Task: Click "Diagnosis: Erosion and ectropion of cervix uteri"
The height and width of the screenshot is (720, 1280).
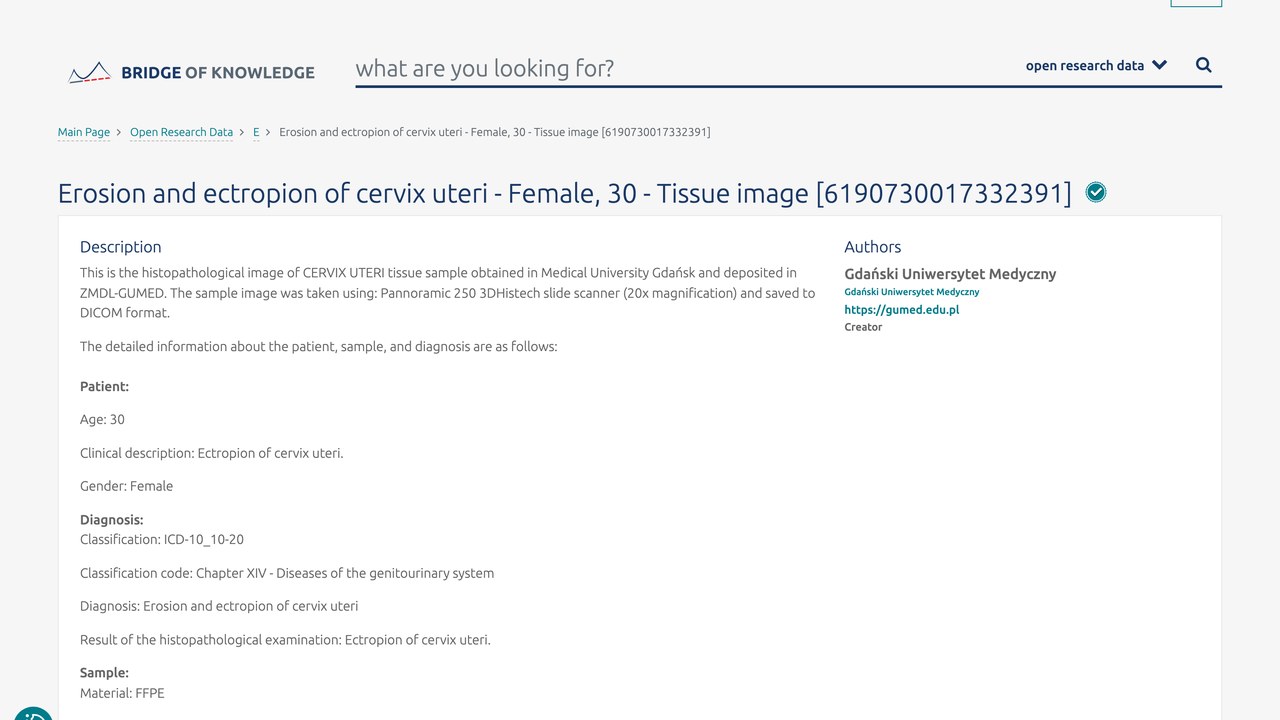Action: [x=219, y=606]
